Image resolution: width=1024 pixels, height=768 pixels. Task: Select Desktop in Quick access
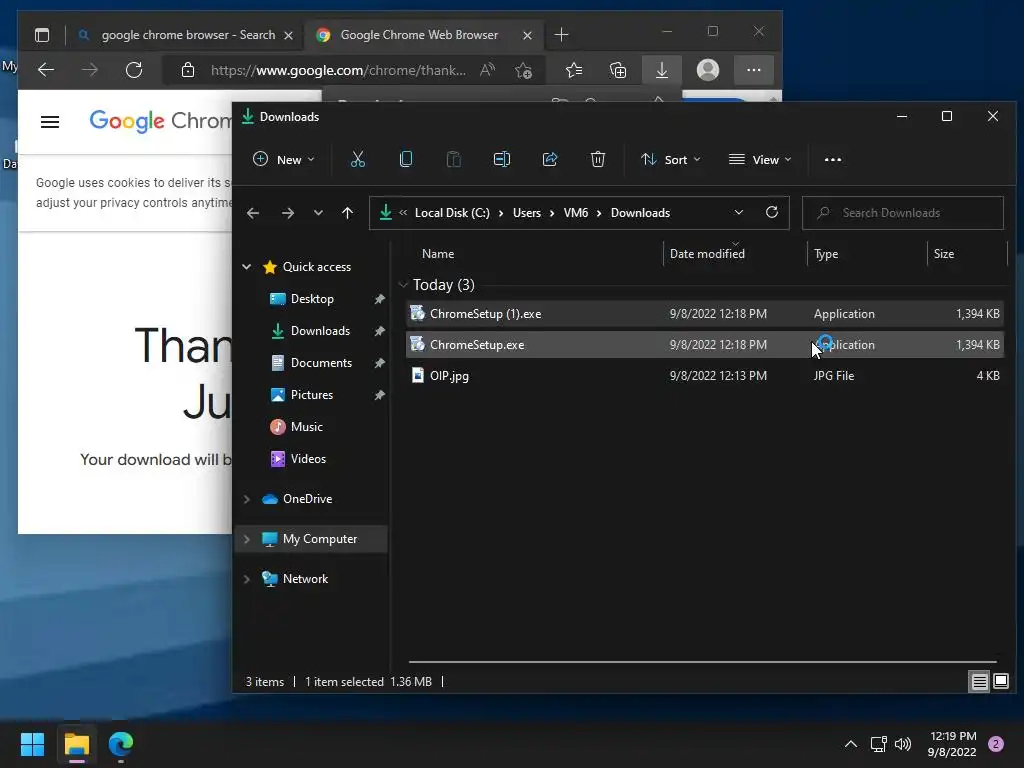(312, 298)
